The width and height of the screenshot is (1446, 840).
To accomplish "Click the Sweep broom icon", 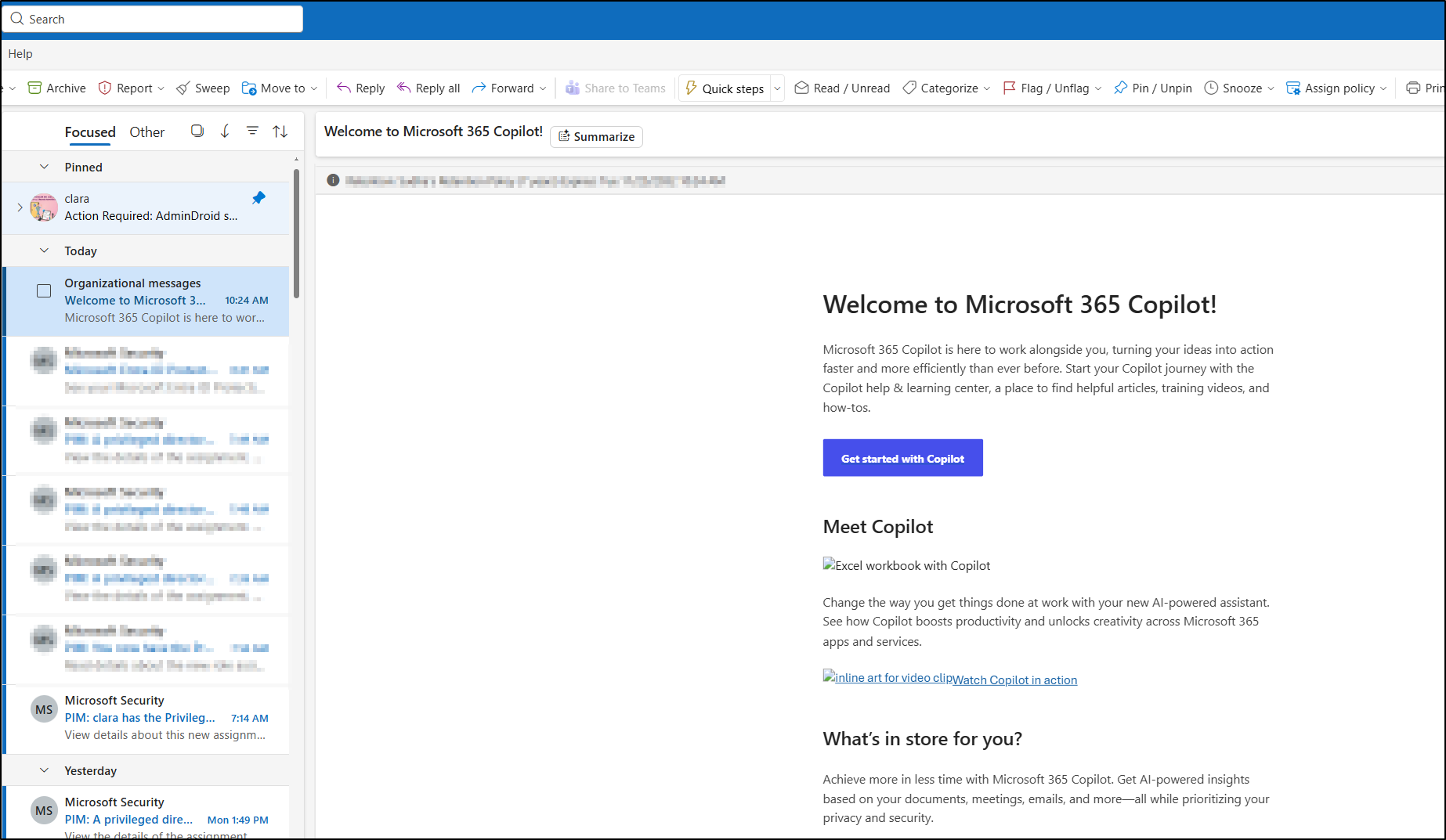I will point(183,88).
